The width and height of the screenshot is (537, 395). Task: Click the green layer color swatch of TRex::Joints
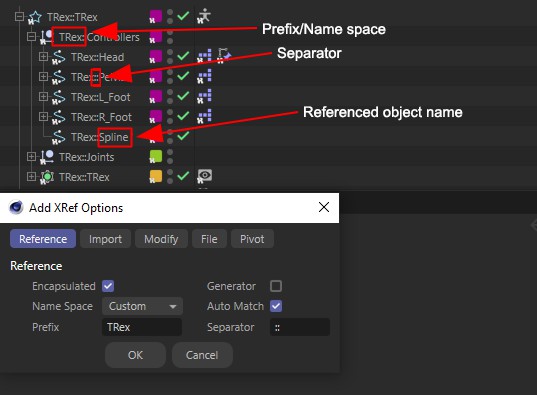tap(156, 157)
